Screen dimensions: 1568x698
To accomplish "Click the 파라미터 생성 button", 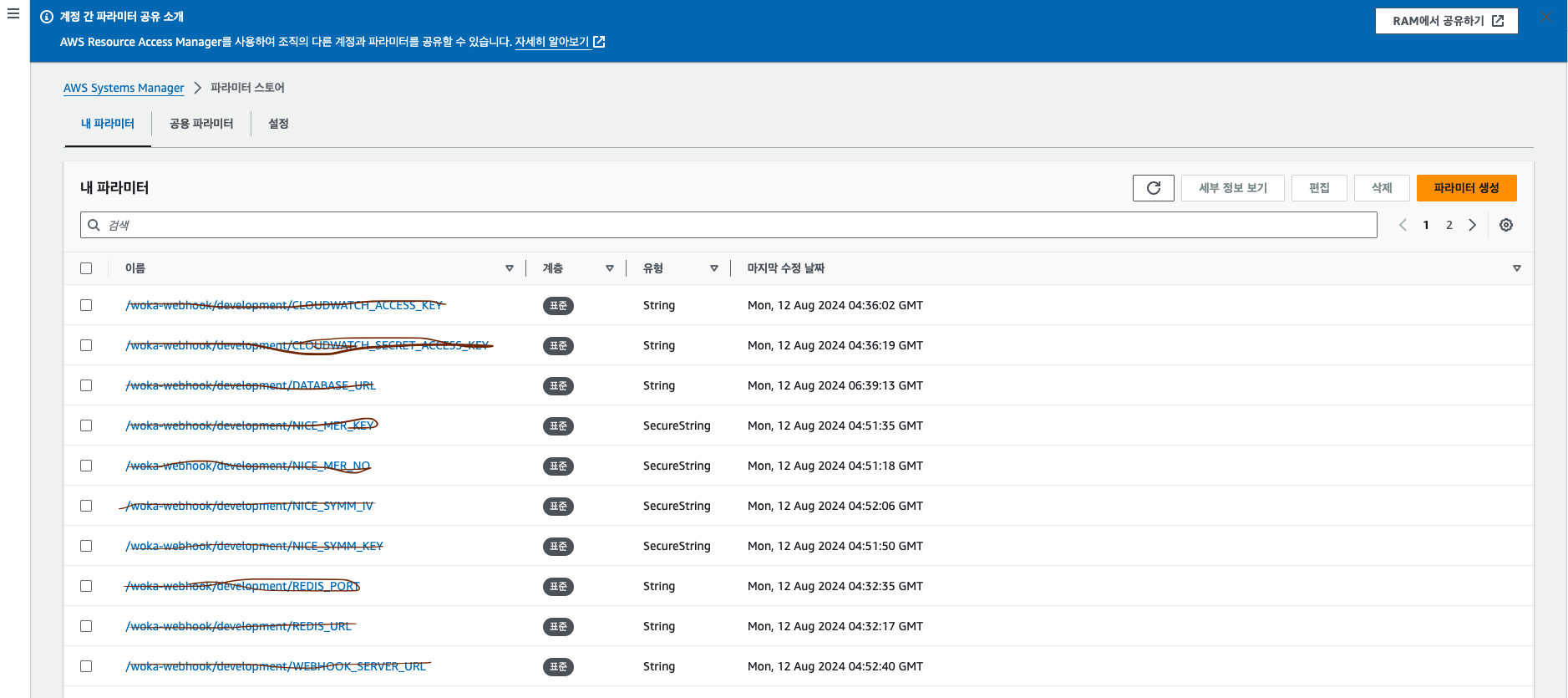I will pos(1466,188).
